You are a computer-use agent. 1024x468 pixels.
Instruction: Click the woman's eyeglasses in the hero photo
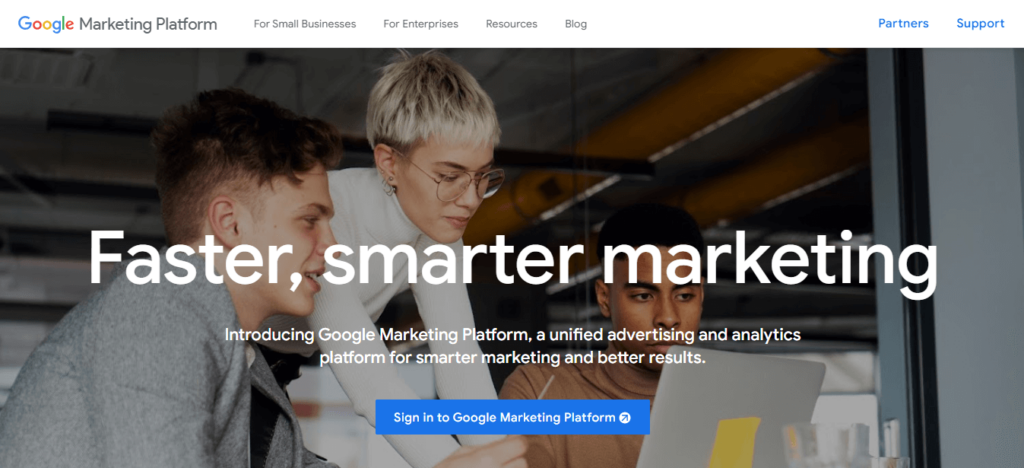click(x=460, y=179)
